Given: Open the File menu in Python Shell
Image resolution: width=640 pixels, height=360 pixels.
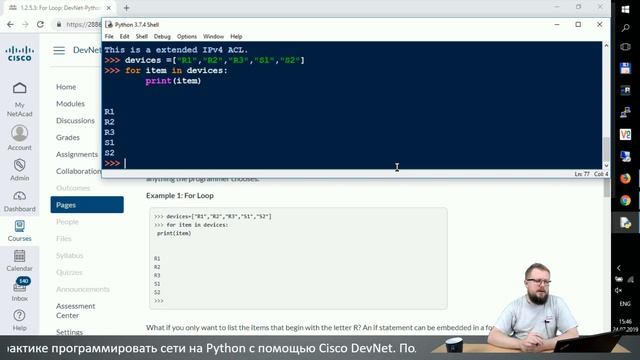Looking at the screenshot, I should (109, 36).
